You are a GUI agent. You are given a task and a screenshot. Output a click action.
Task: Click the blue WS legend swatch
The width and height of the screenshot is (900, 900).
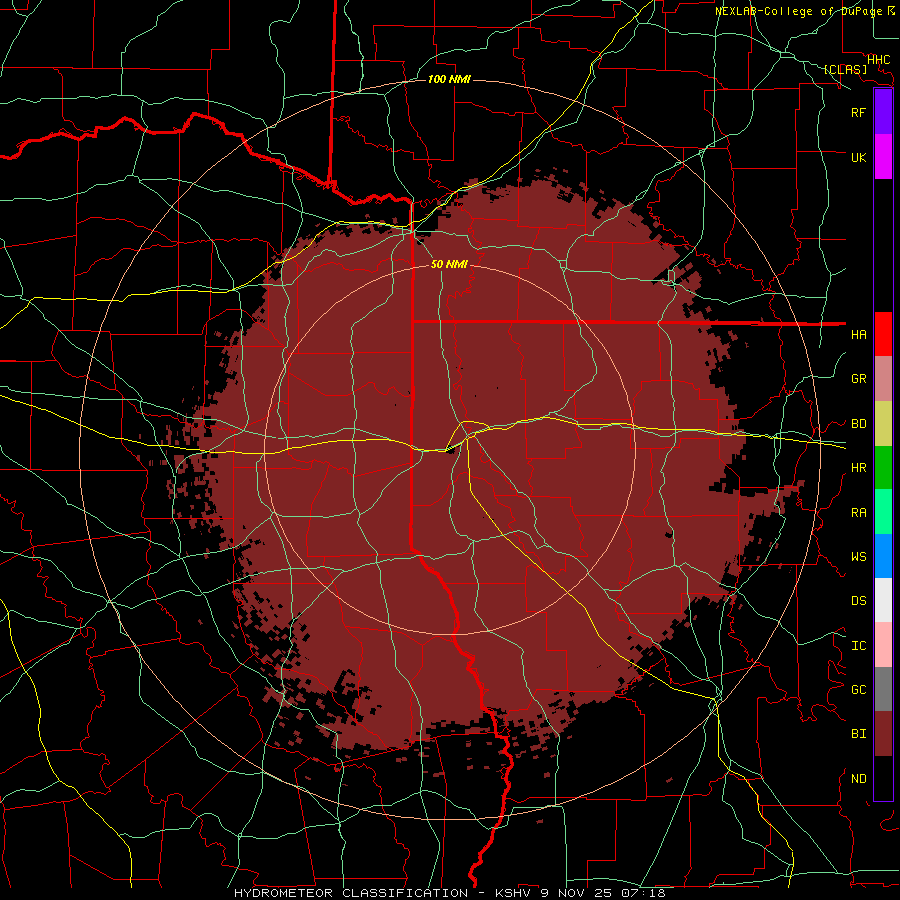(x=883, y=556)
